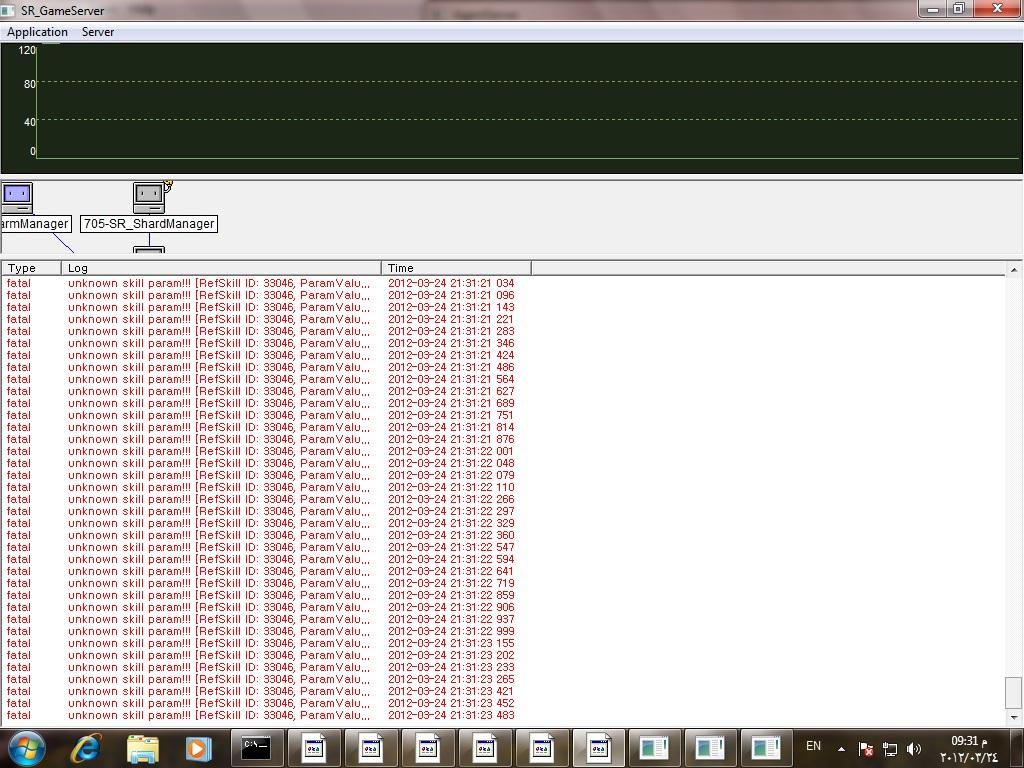Click the Time column header
This screenshot has height=768, width=1024.
tap(455, 268)
